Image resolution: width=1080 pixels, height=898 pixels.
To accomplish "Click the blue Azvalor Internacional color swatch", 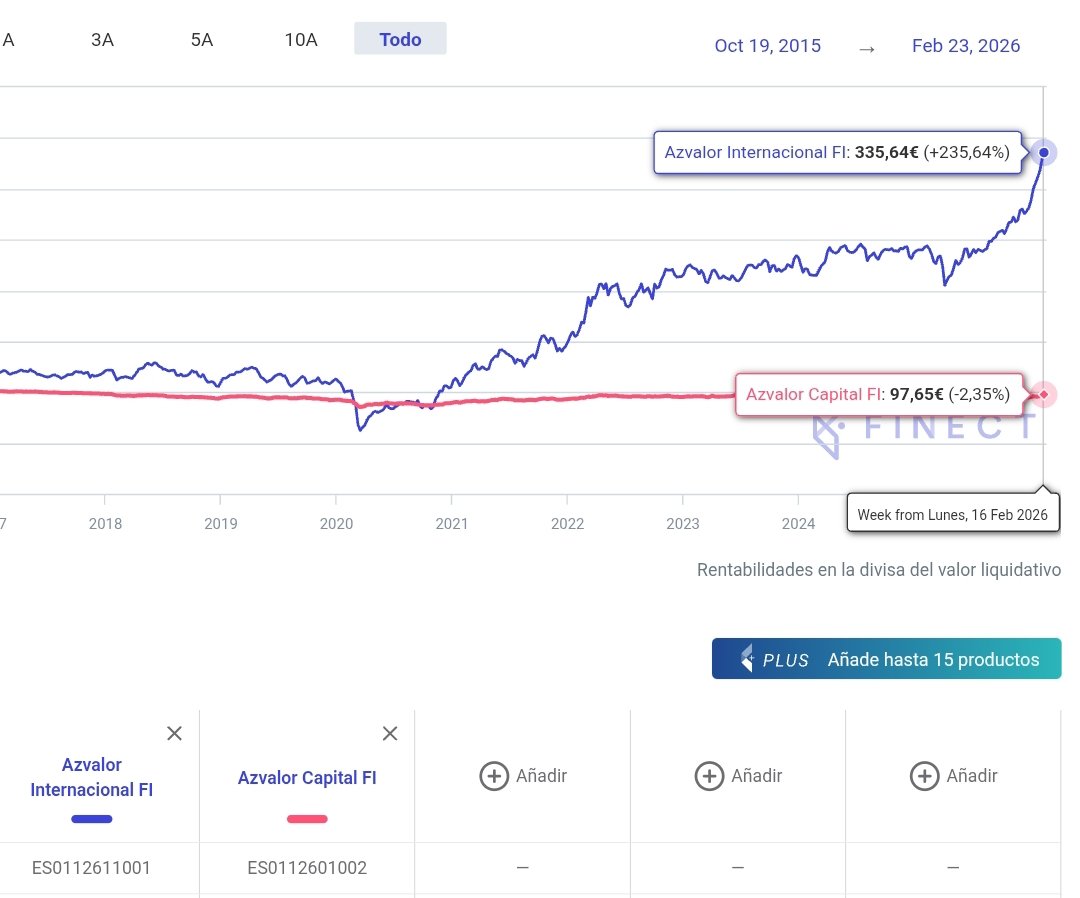I will 92,819.
